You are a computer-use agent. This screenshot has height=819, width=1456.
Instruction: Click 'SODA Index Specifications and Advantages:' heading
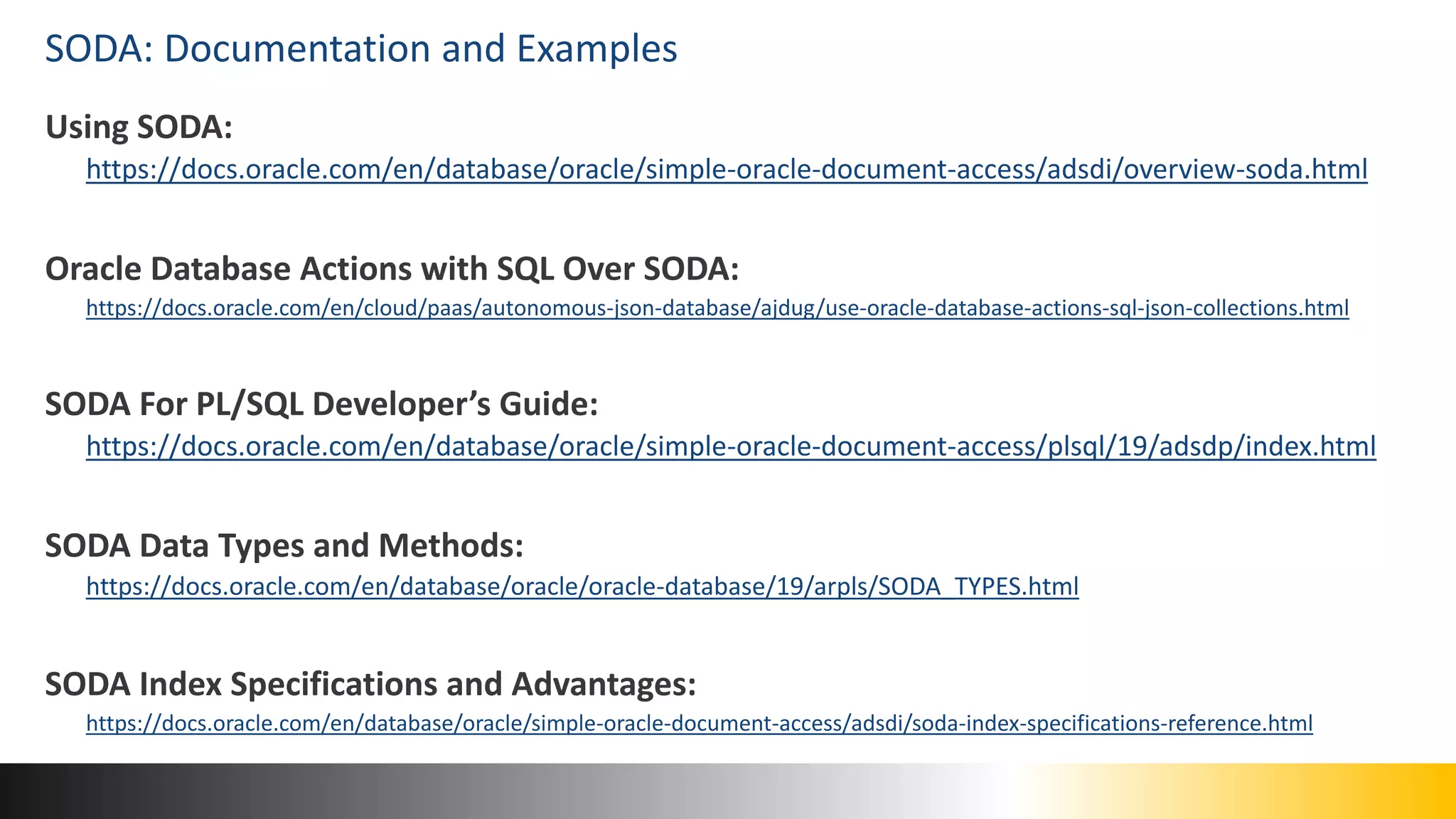[370, 684]
